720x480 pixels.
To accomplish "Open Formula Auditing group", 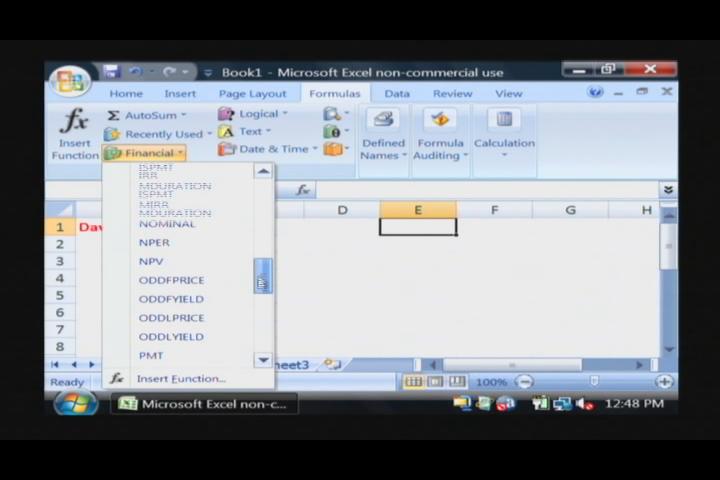I will pos(440,135).
